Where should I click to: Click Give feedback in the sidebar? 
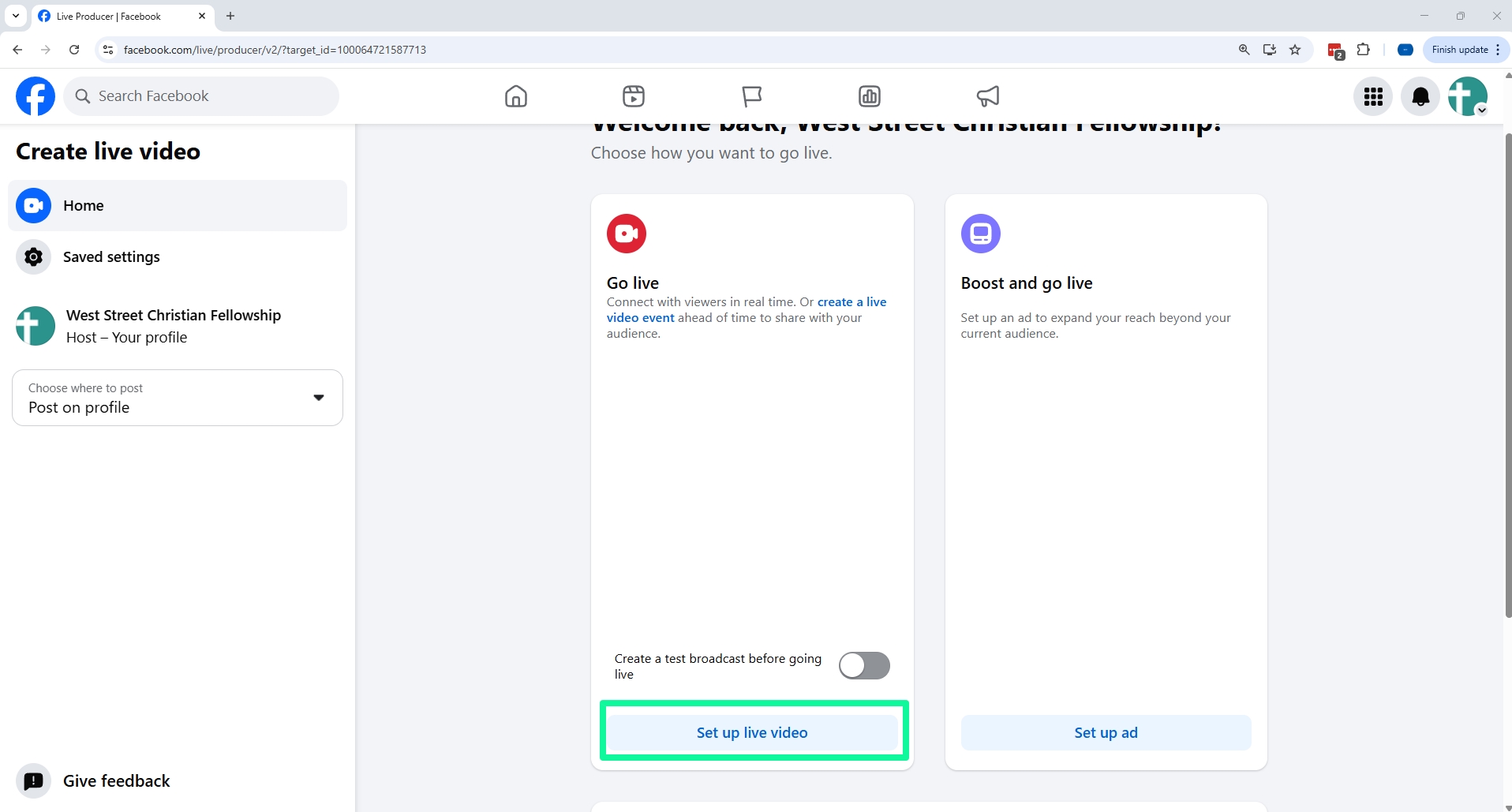pos(178,781)
